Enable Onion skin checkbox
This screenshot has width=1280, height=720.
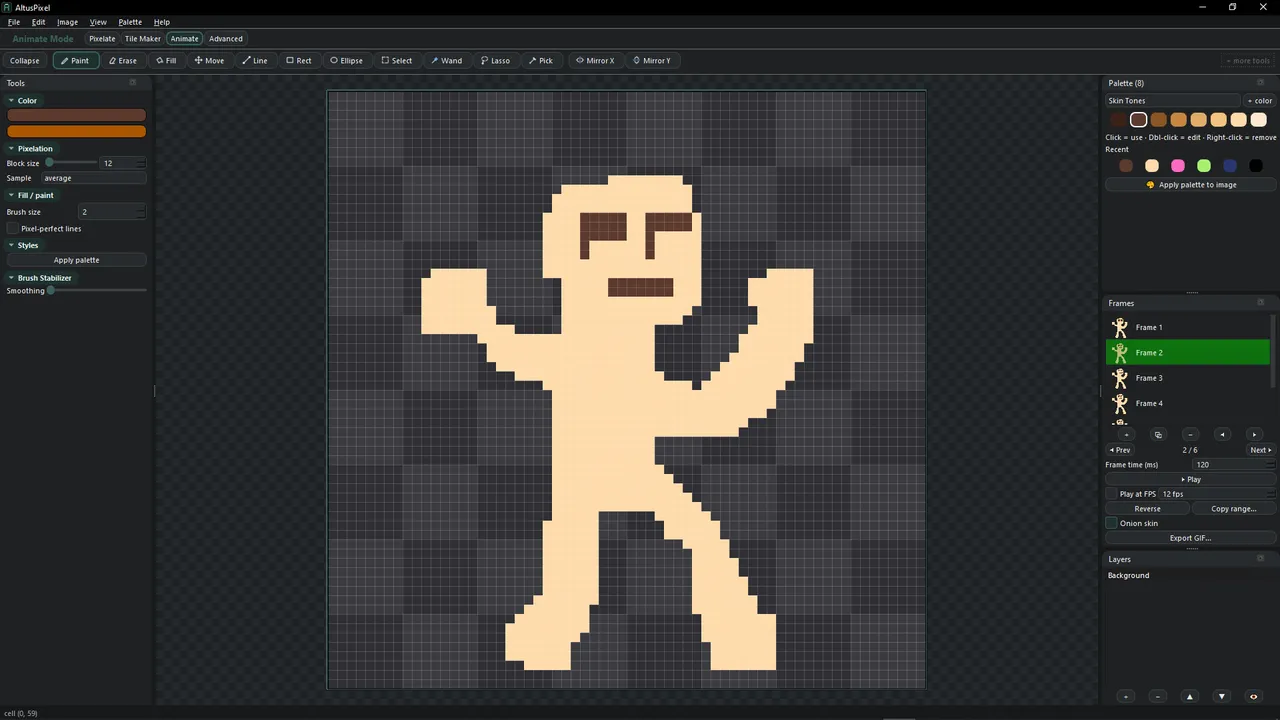pos(1111,523)
